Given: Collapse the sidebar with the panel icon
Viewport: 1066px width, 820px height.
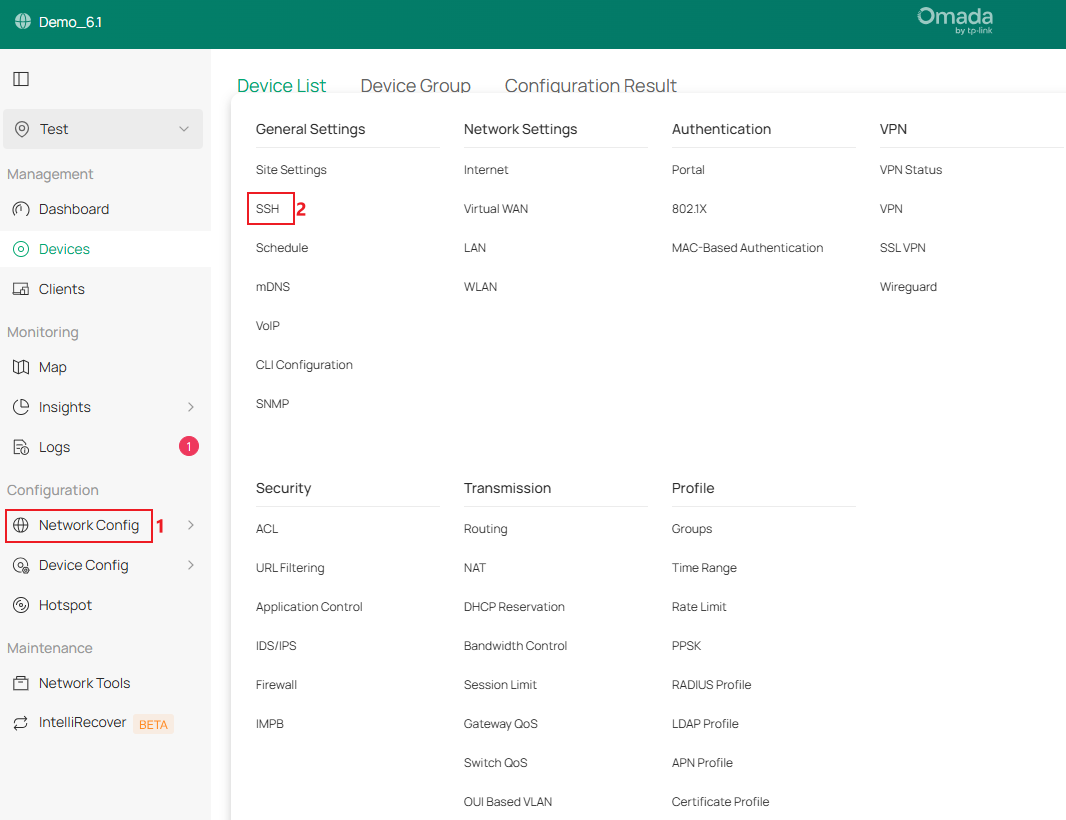Looking at the screenshot, I should click(21, 78).
